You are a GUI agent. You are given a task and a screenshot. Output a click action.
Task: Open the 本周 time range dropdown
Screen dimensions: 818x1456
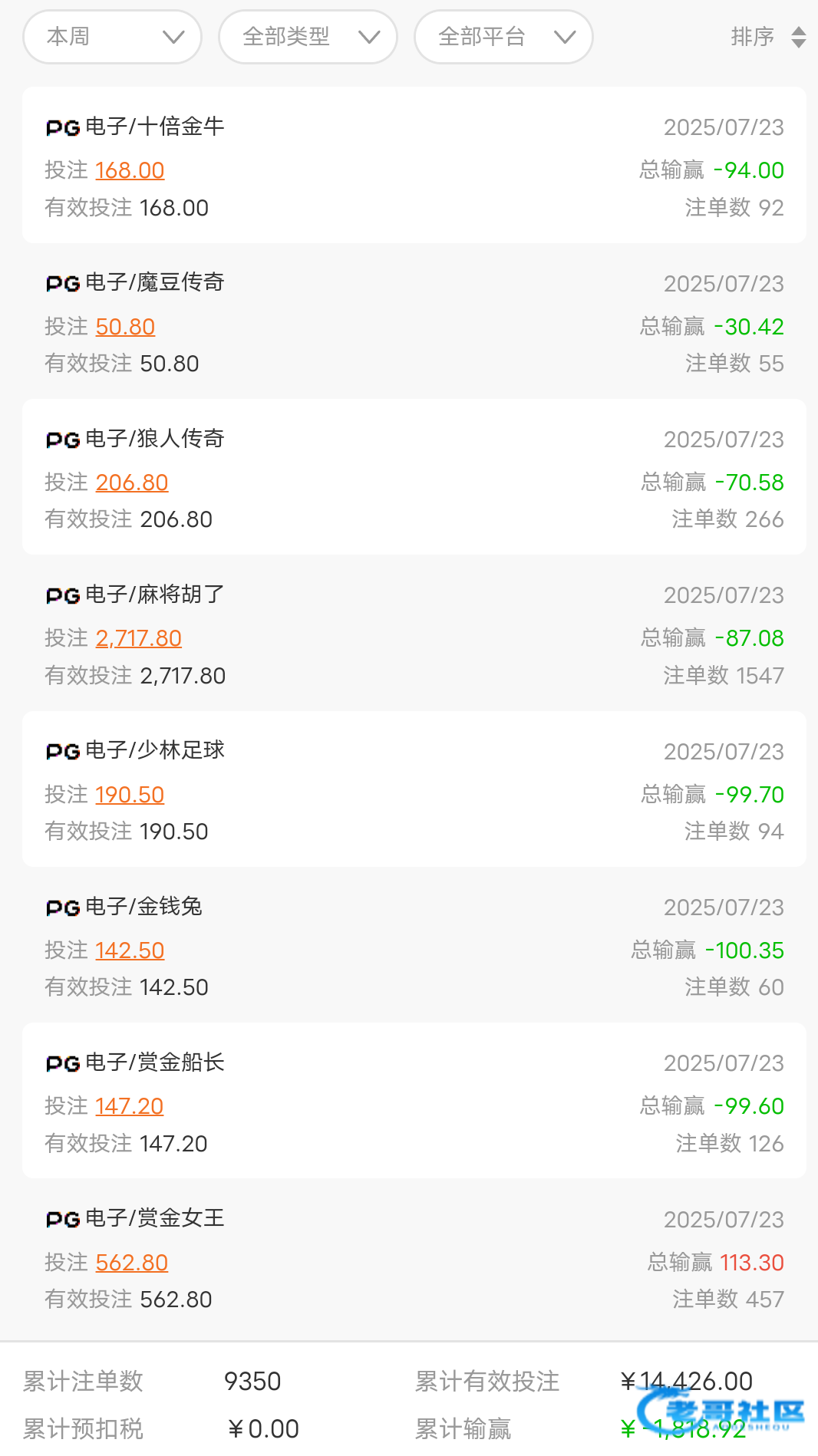[112, 37]
